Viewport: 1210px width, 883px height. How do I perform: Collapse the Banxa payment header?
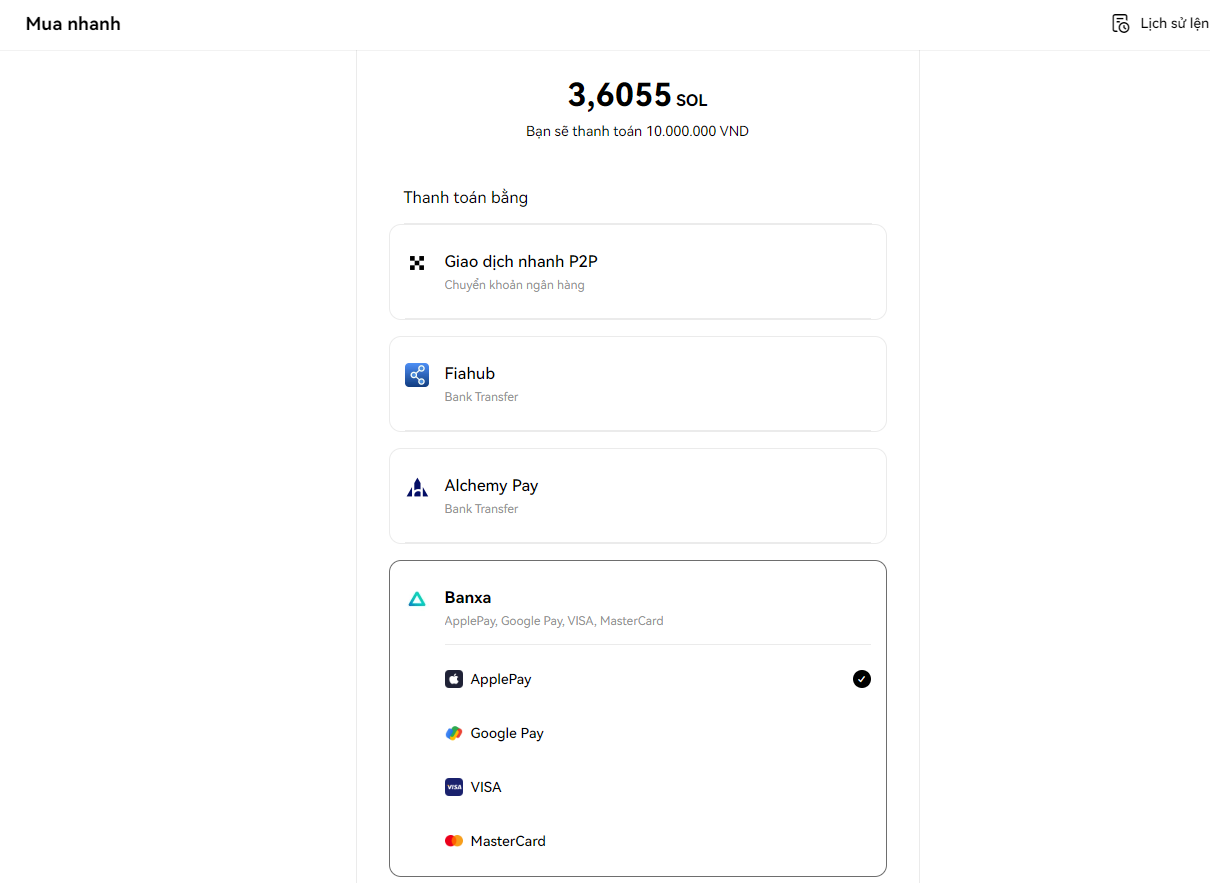click(637, 605)
